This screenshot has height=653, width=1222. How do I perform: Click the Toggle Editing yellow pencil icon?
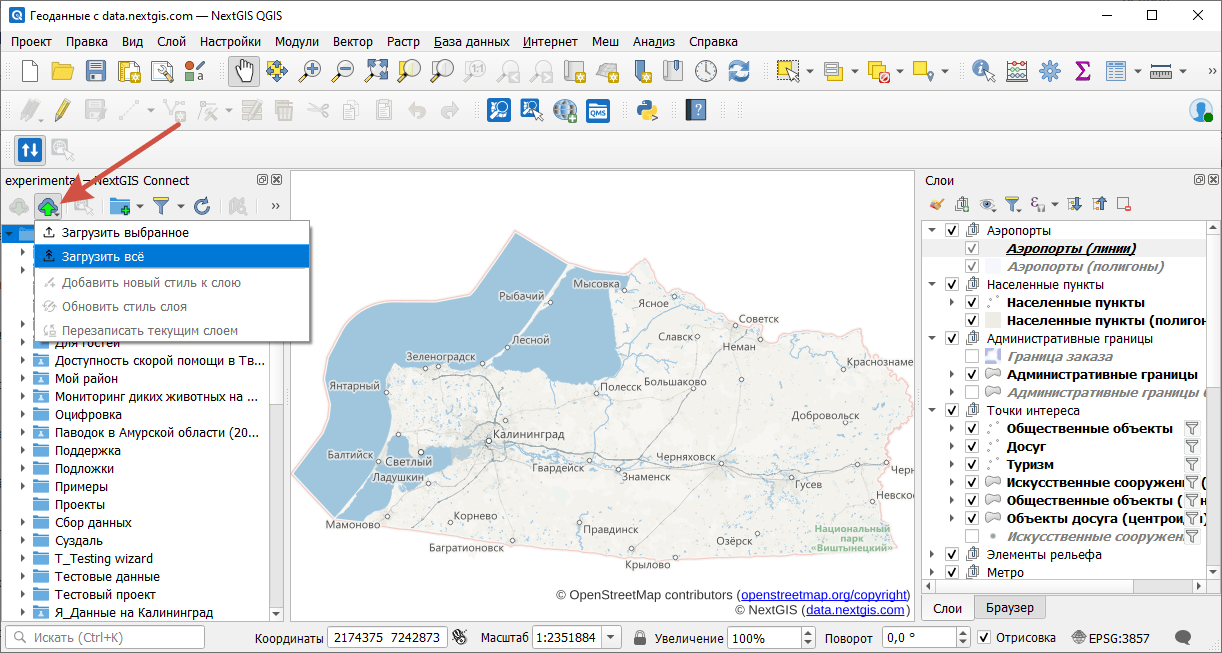[63, 110]
